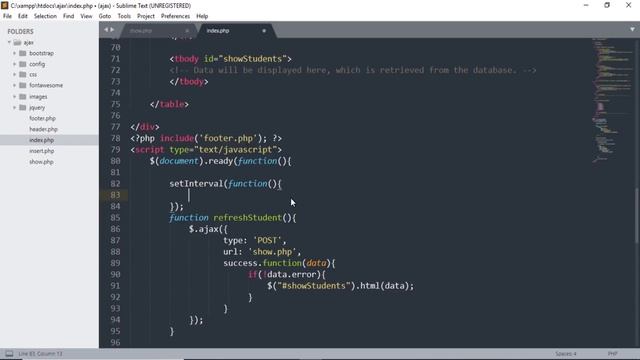The height and width of the screenshot is (360, 640).
Task: Open the Preferences menu
Action: [176, 16]
